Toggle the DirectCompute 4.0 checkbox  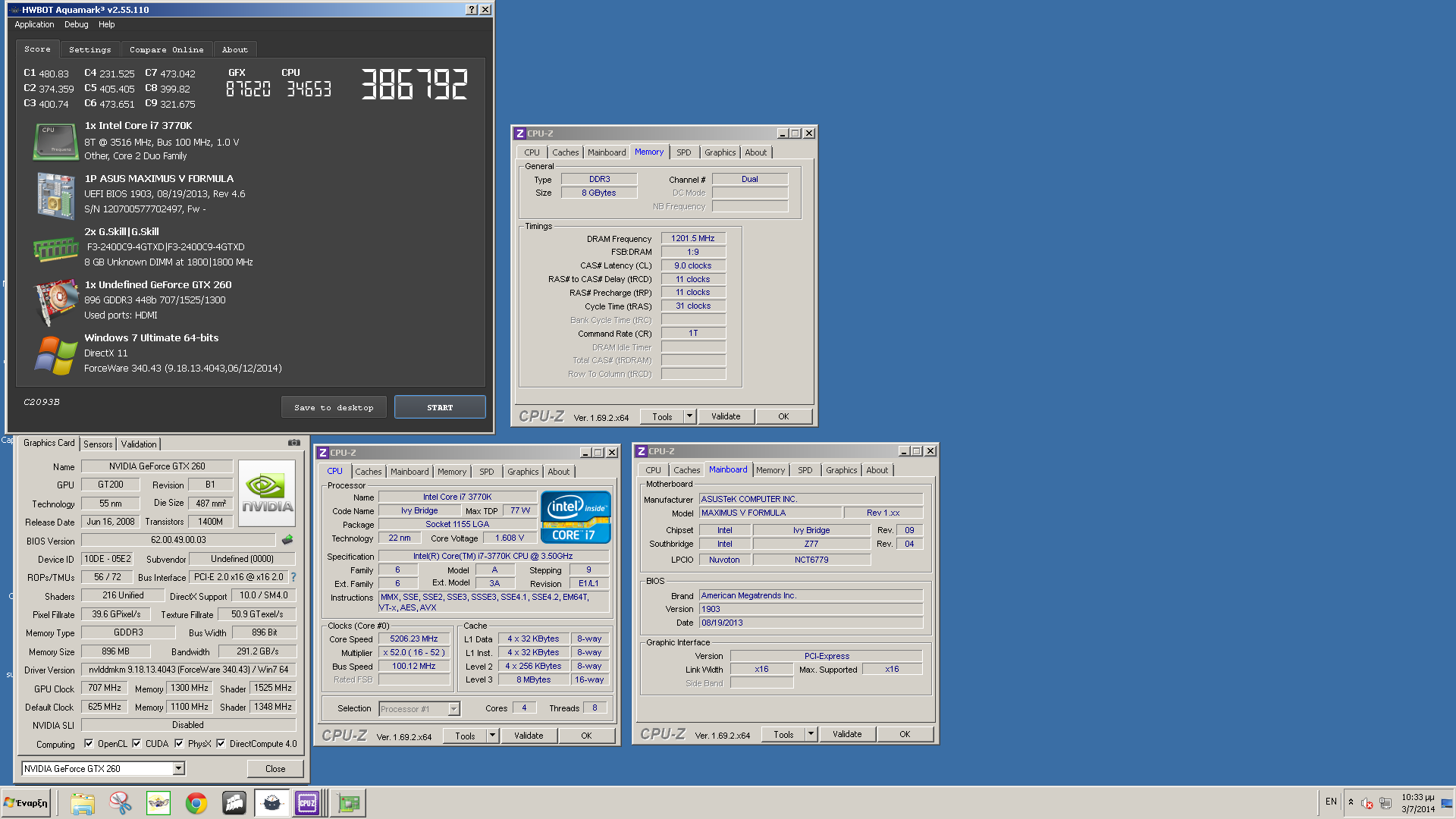221,744
